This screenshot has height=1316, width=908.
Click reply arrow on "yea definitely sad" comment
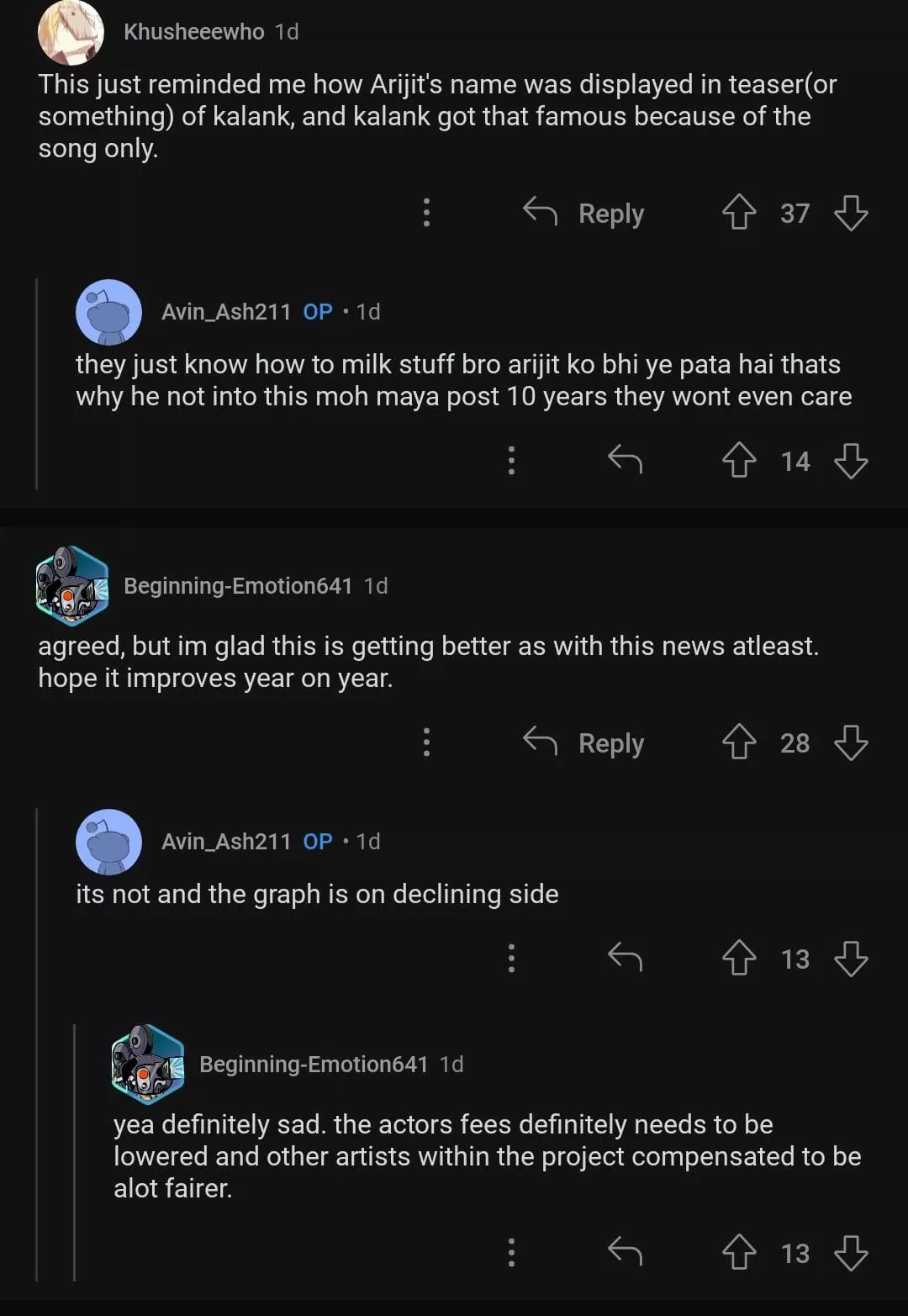tap(625, 1252)
